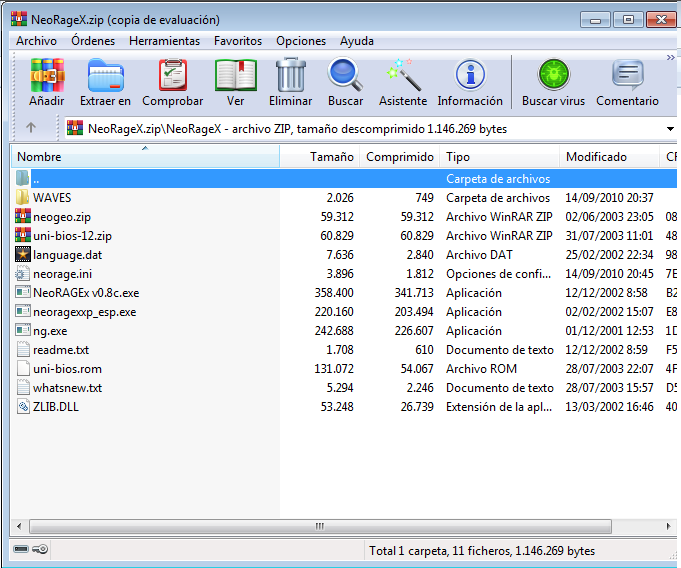Select the uni-bios-12.zip file name
Image resolution: width=681 pixels, height=568 pixels.
pyautogui.click(x=73, y=236)
